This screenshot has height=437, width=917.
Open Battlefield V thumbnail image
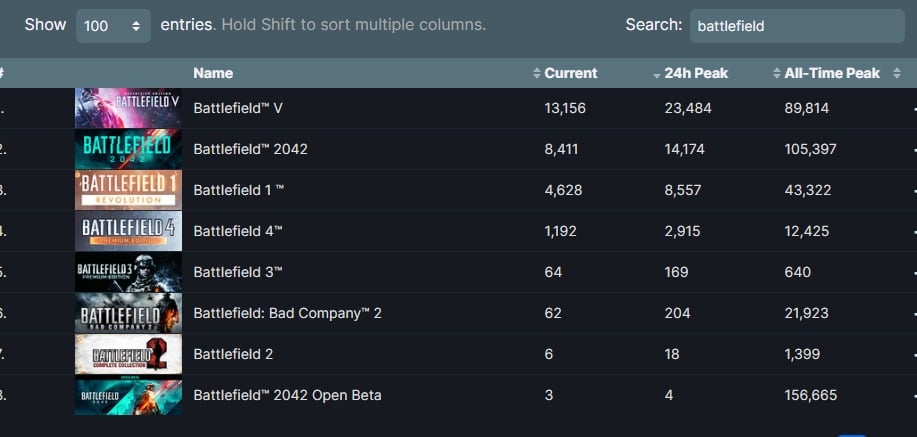point(128,108)
